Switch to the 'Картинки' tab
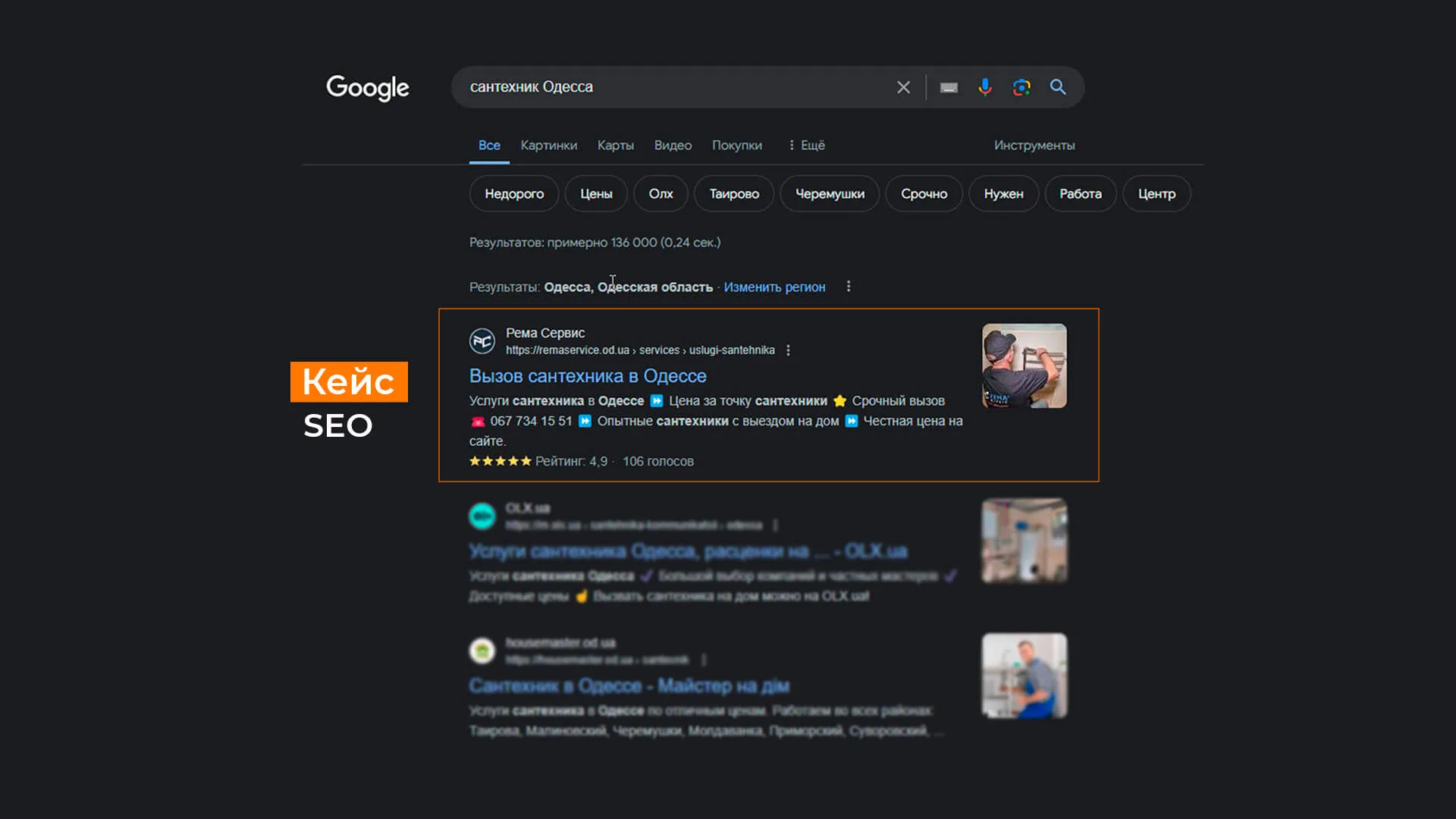Image resolution: width=1456 pixels, height=819 pixels. [549, 145]
